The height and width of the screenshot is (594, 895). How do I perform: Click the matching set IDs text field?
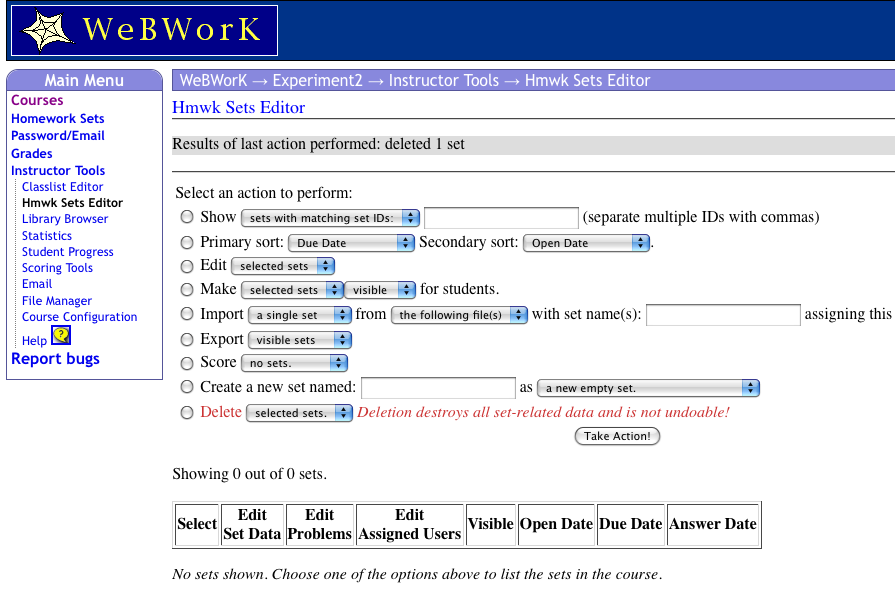(x=501, y=217)
